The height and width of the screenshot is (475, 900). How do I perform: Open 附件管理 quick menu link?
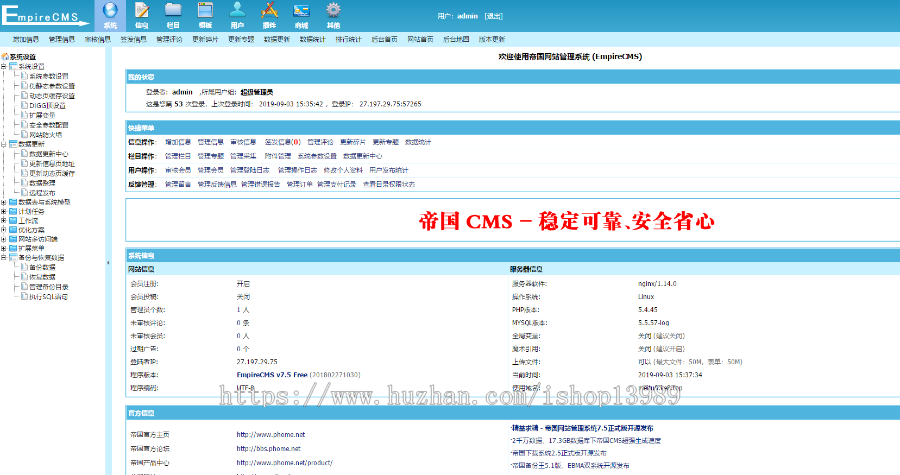pos(278,156)
